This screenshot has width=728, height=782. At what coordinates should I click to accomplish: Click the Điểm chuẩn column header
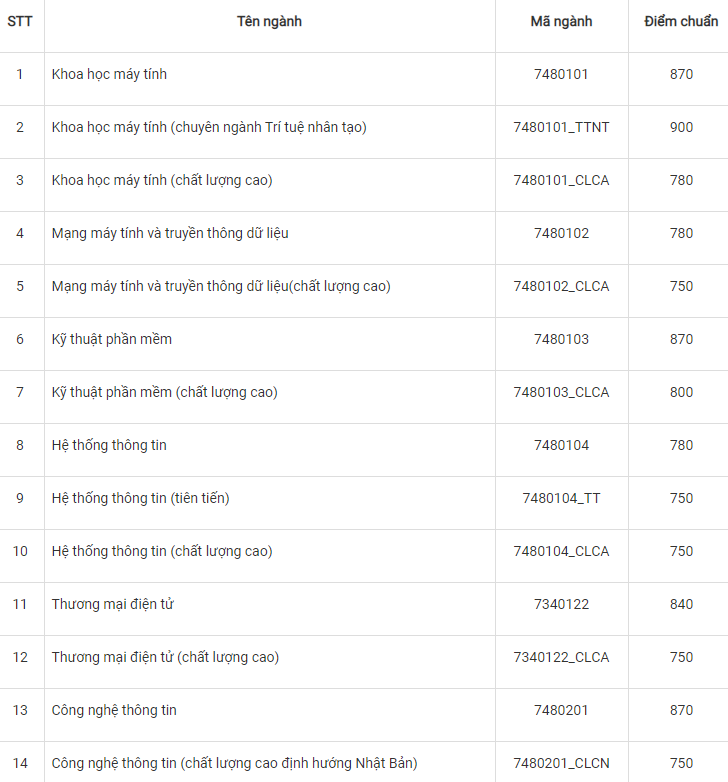coord(681,21)
